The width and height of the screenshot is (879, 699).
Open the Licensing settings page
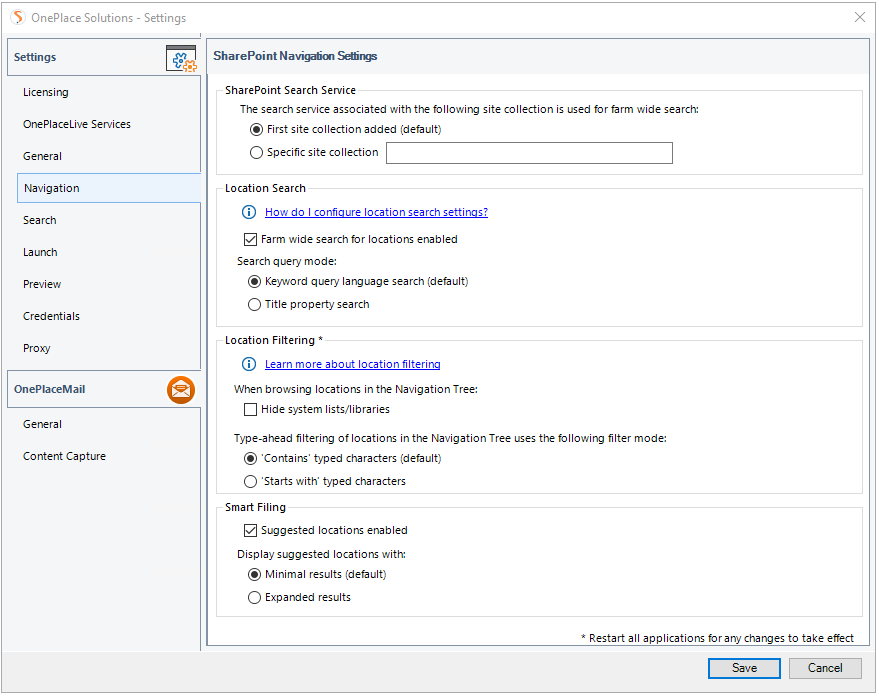46,92
